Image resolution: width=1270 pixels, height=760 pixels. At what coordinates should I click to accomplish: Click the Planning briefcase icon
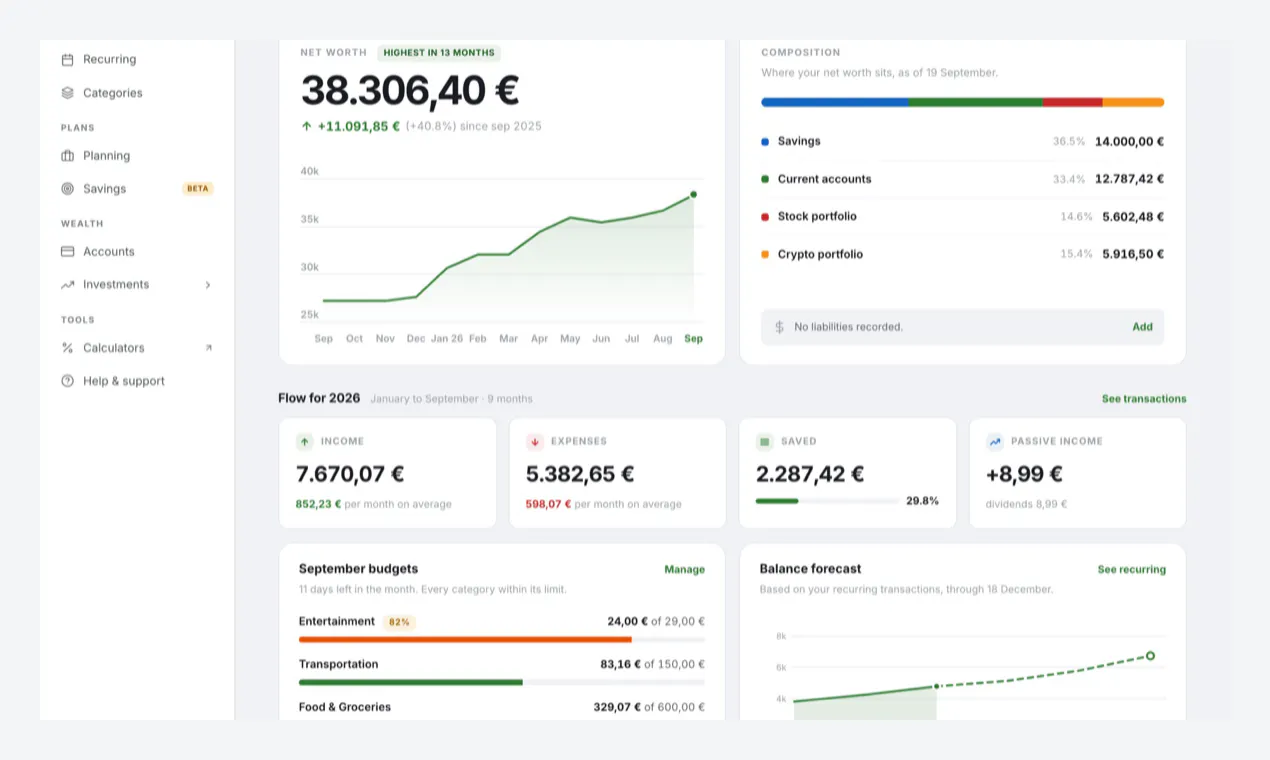(x=67, y=156)
